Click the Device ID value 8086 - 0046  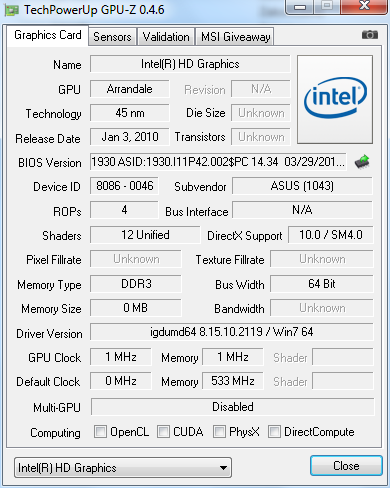[124, 186]
